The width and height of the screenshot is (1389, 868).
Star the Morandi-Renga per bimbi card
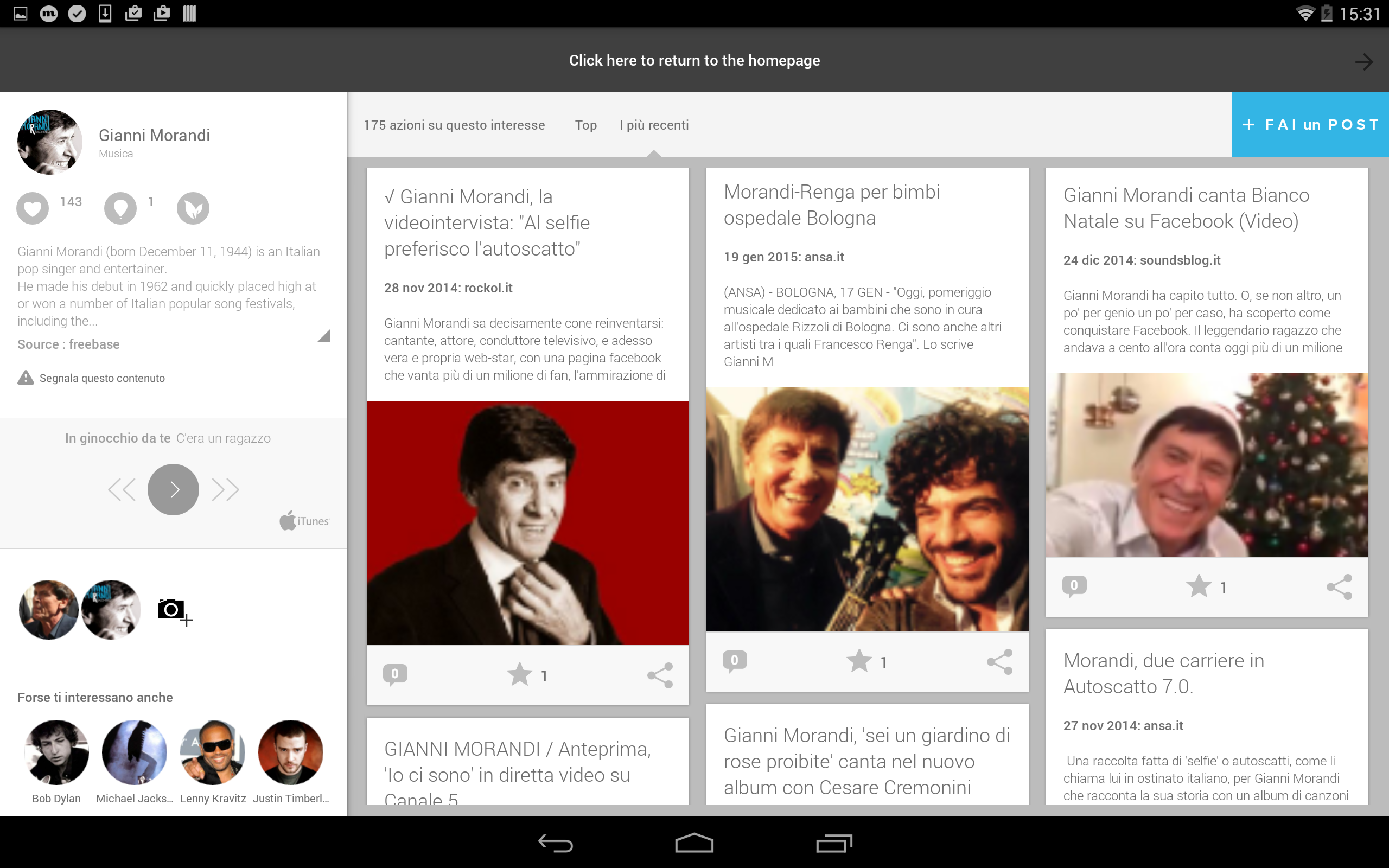pos(859,661)
